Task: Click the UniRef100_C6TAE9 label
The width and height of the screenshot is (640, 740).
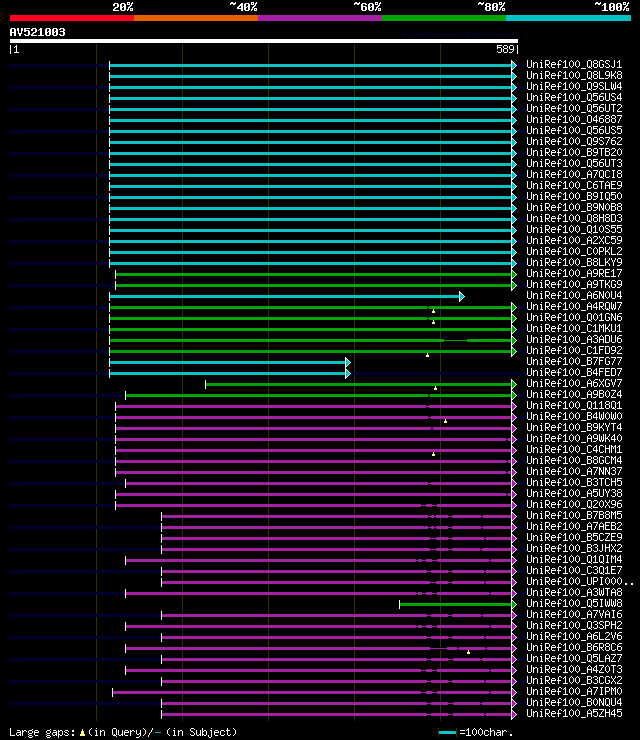Action: pos(574,185)
